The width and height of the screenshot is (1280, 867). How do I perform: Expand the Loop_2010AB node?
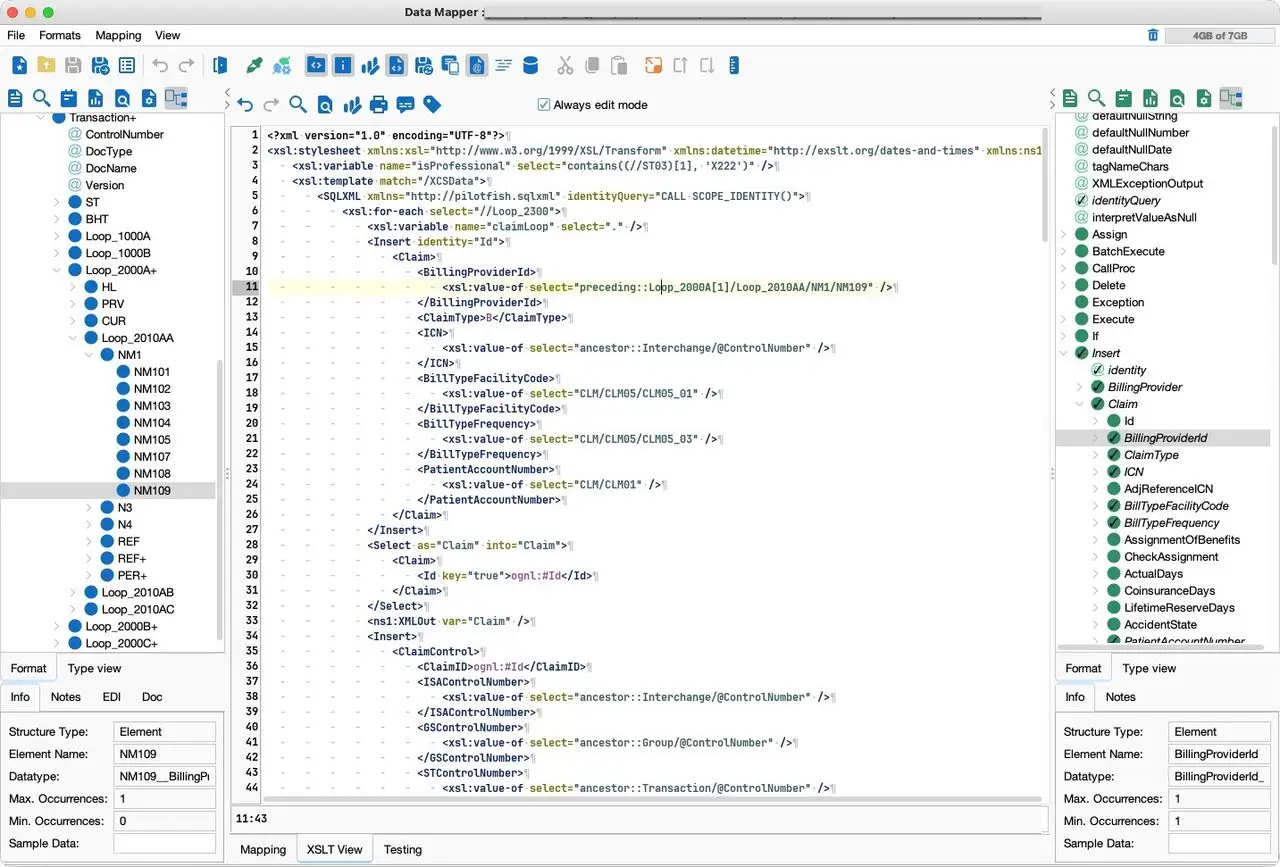[73, 592]
